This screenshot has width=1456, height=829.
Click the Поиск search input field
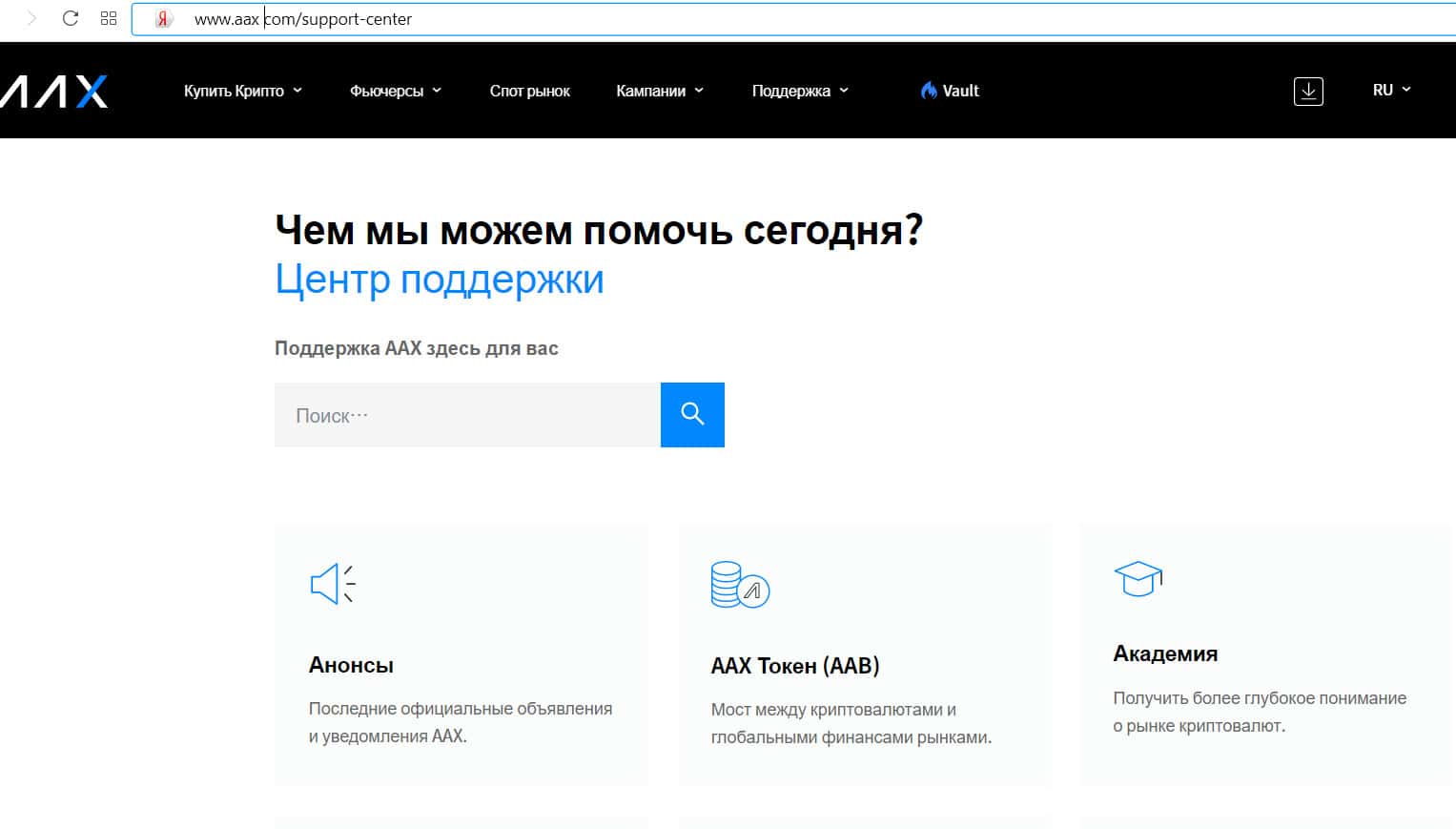click(x=467, y=415)
